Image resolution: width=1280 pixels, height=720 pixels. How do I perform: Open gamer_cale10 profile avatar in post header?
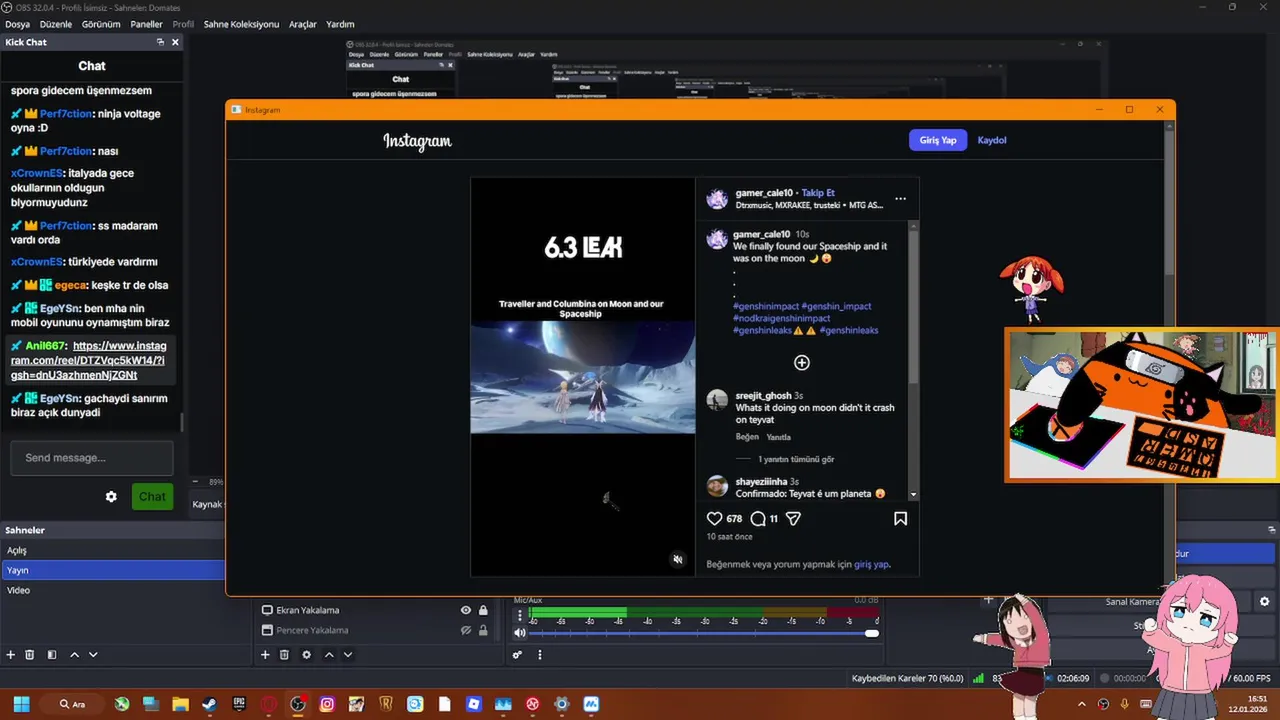(x=717, y=198)
